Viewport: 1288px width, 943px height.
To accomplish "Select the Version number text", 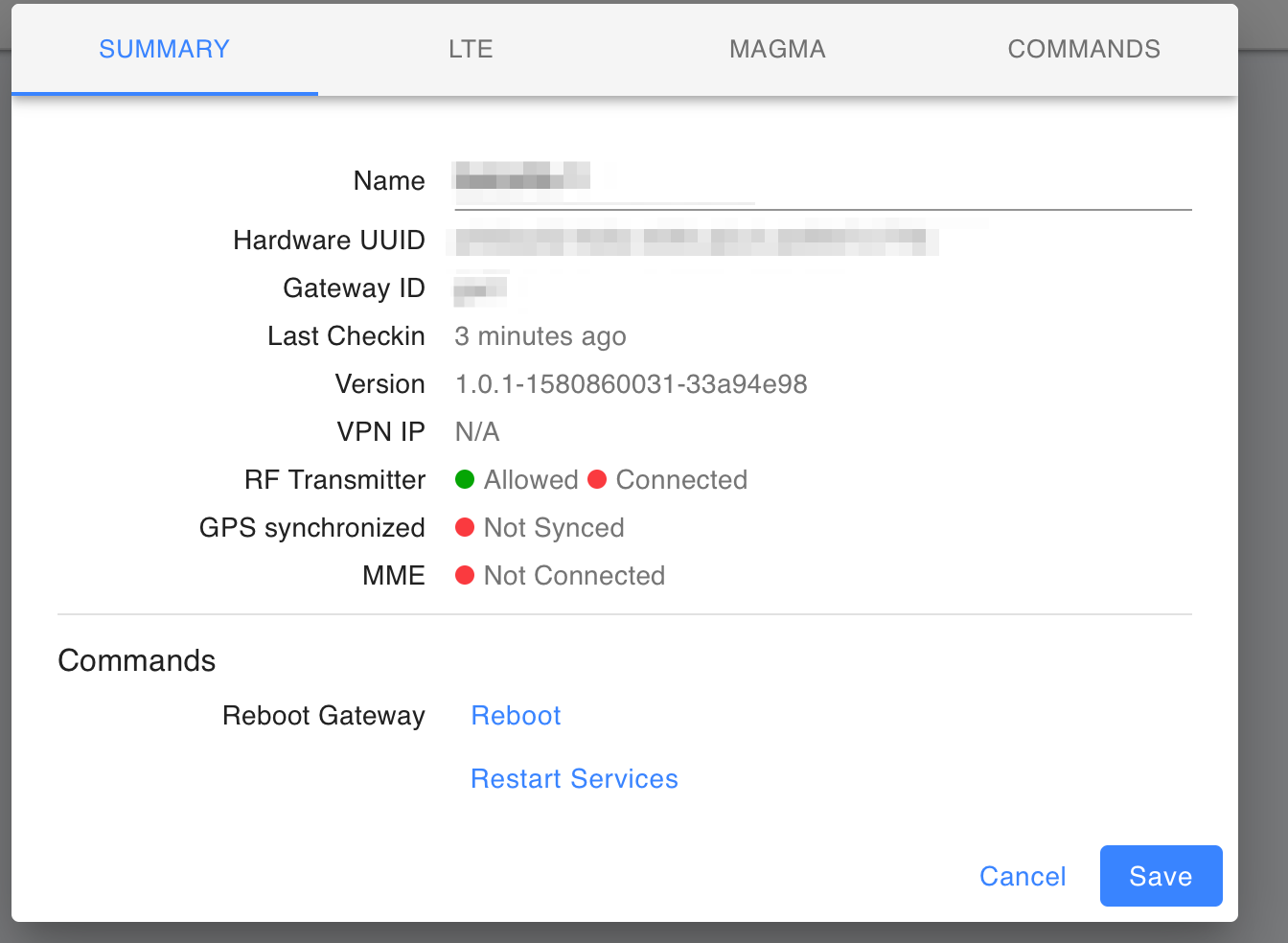I will [632, 383].
